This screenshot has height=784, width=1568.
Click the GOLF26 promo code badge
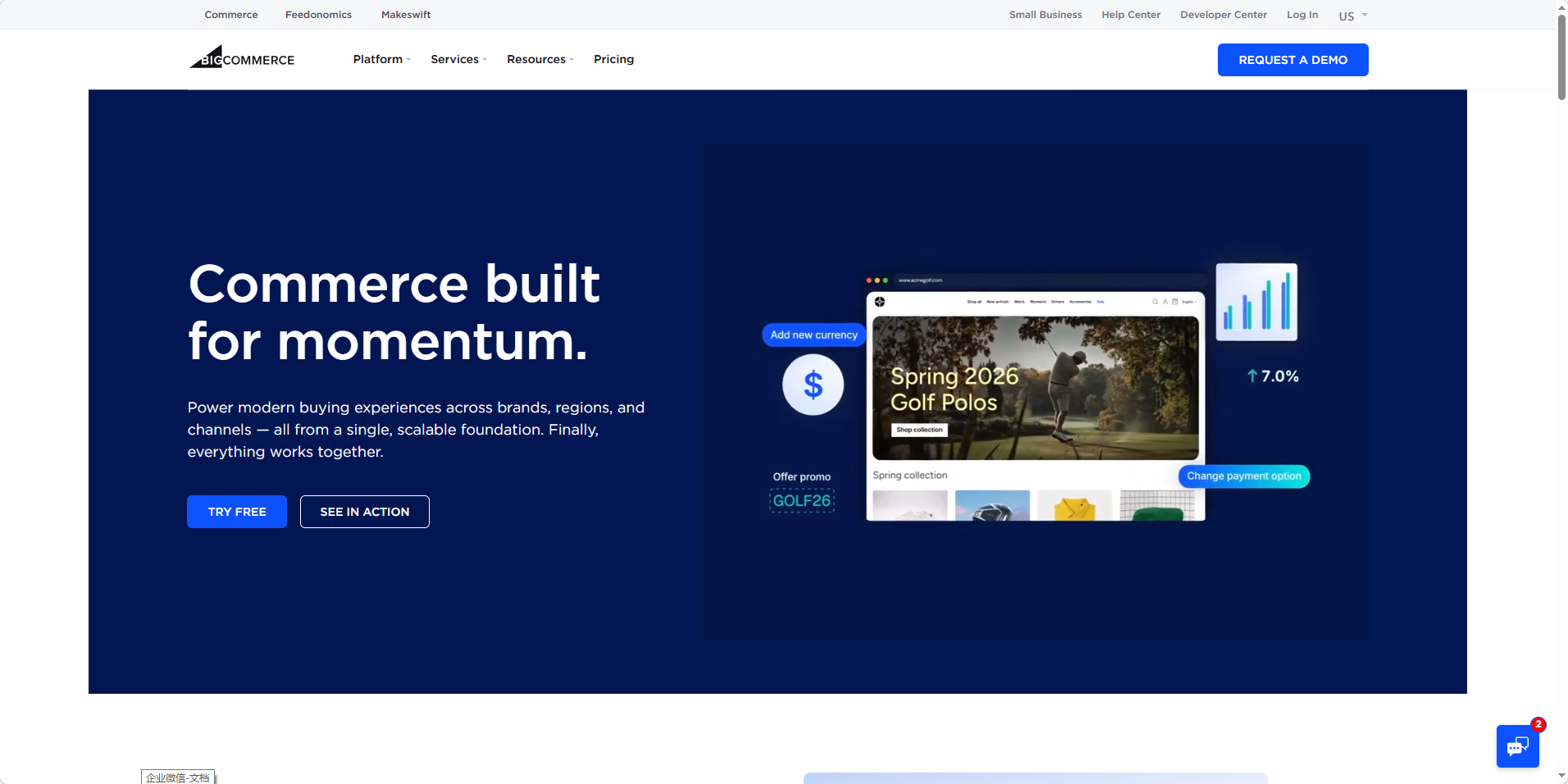[802, 500]
